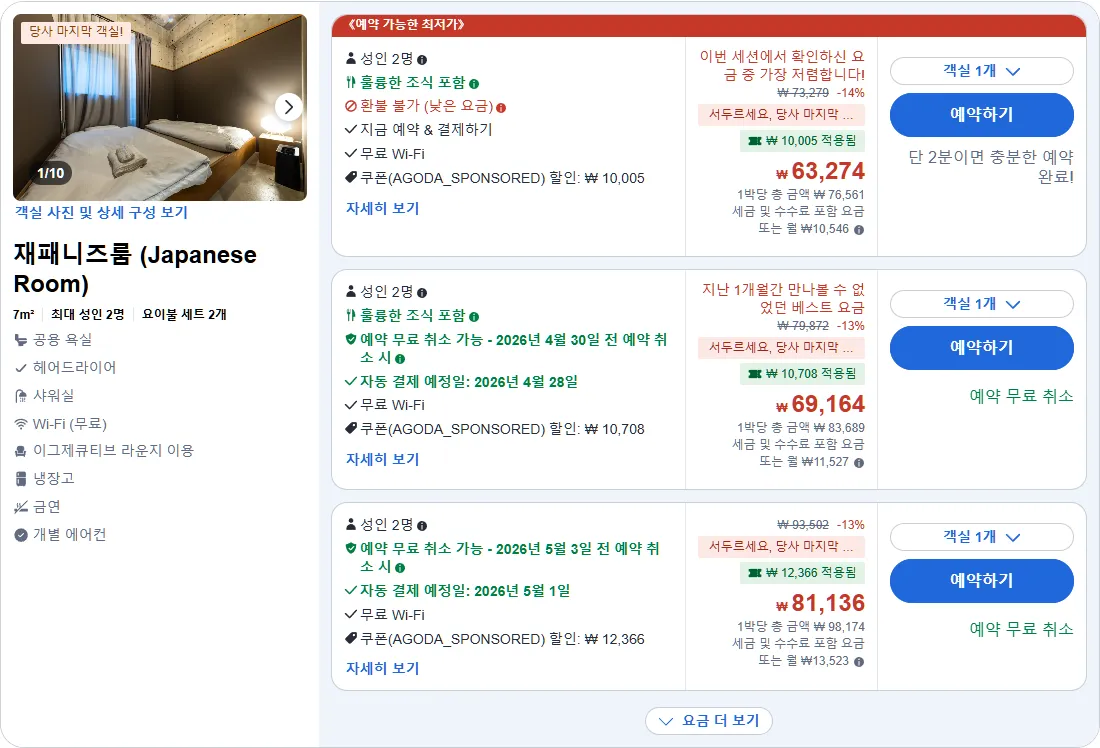This screenshot has height=748, width=1100.
Task: Click 예약 무료 취소 text under ₩81,136 booking
Action: [1021, 629]
